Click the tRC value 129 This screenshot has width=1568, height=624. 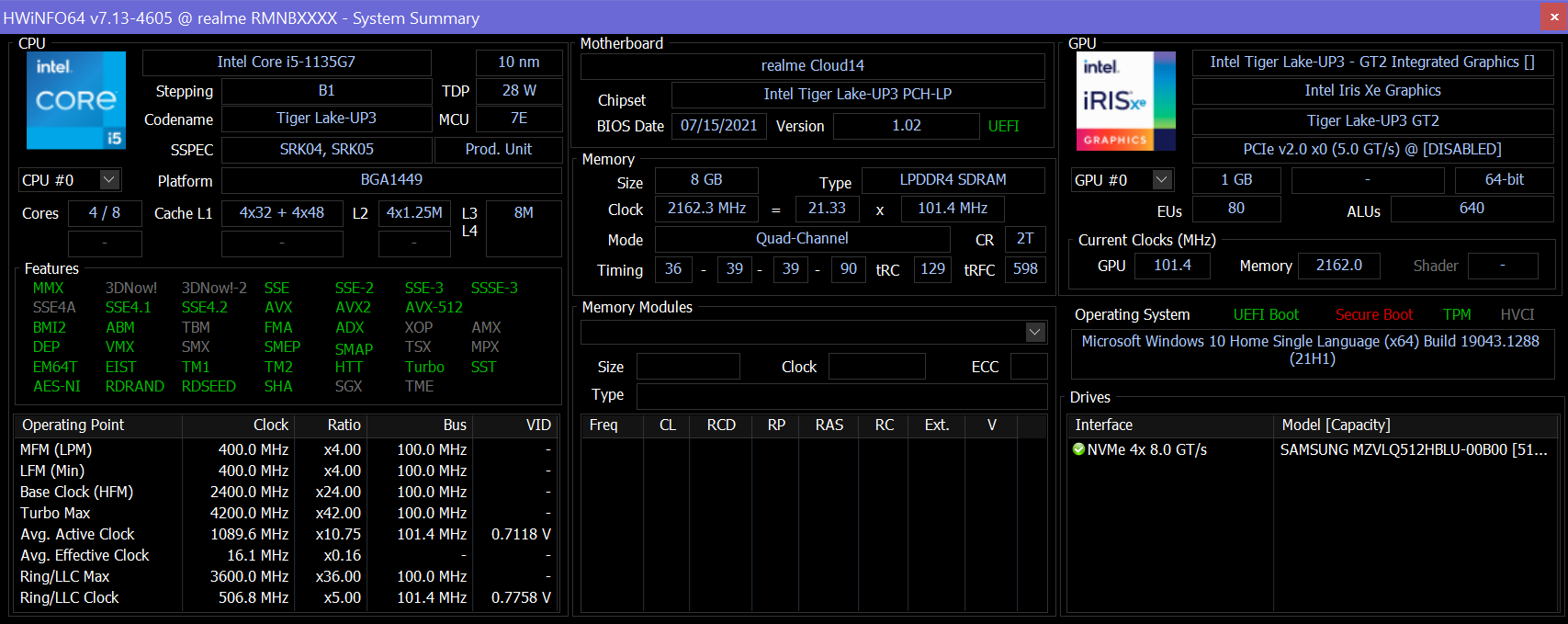(932, 269)
